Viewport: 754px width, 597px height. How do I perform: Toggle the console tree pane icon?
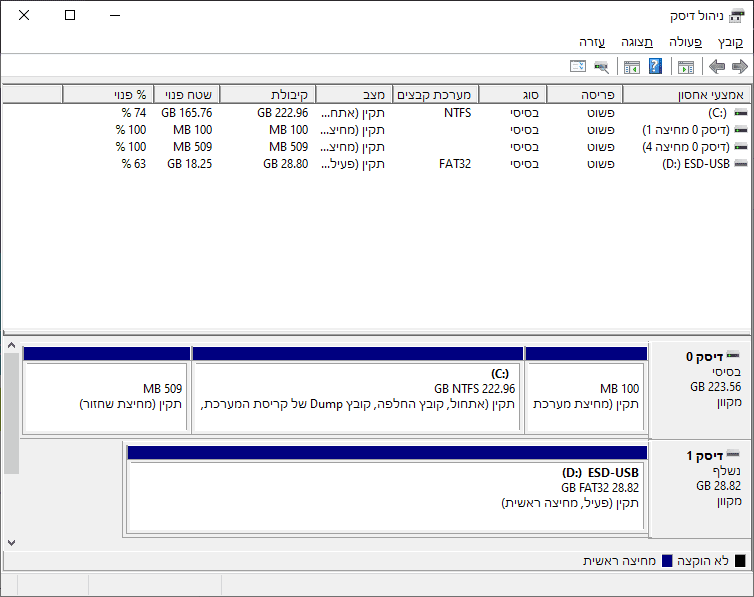pyautogui.click(x=686, y=66)
